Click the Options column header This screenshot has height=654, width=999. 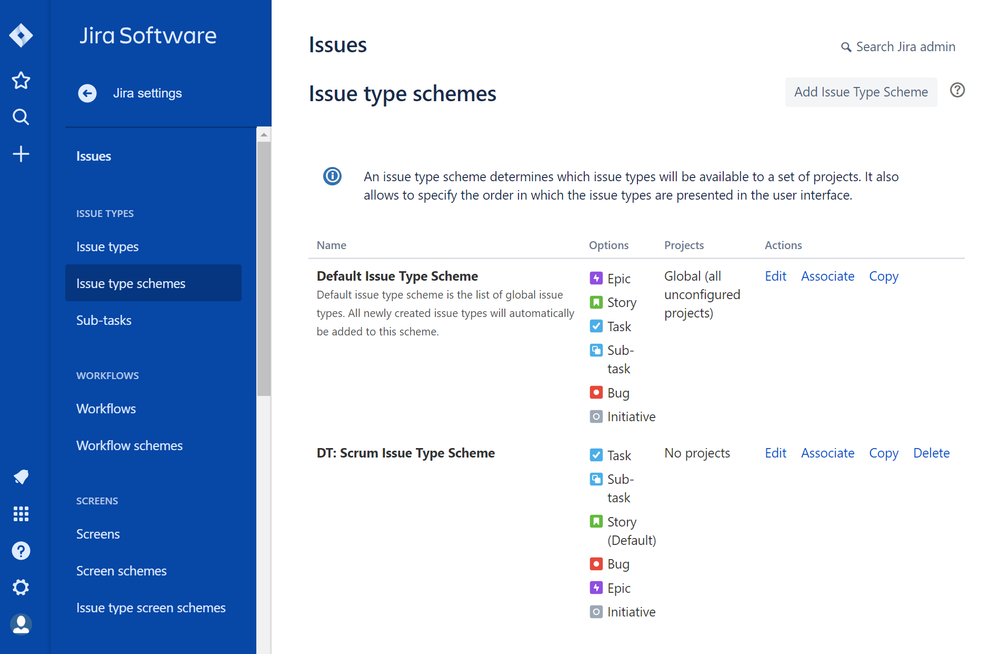(x=608, y=245)
